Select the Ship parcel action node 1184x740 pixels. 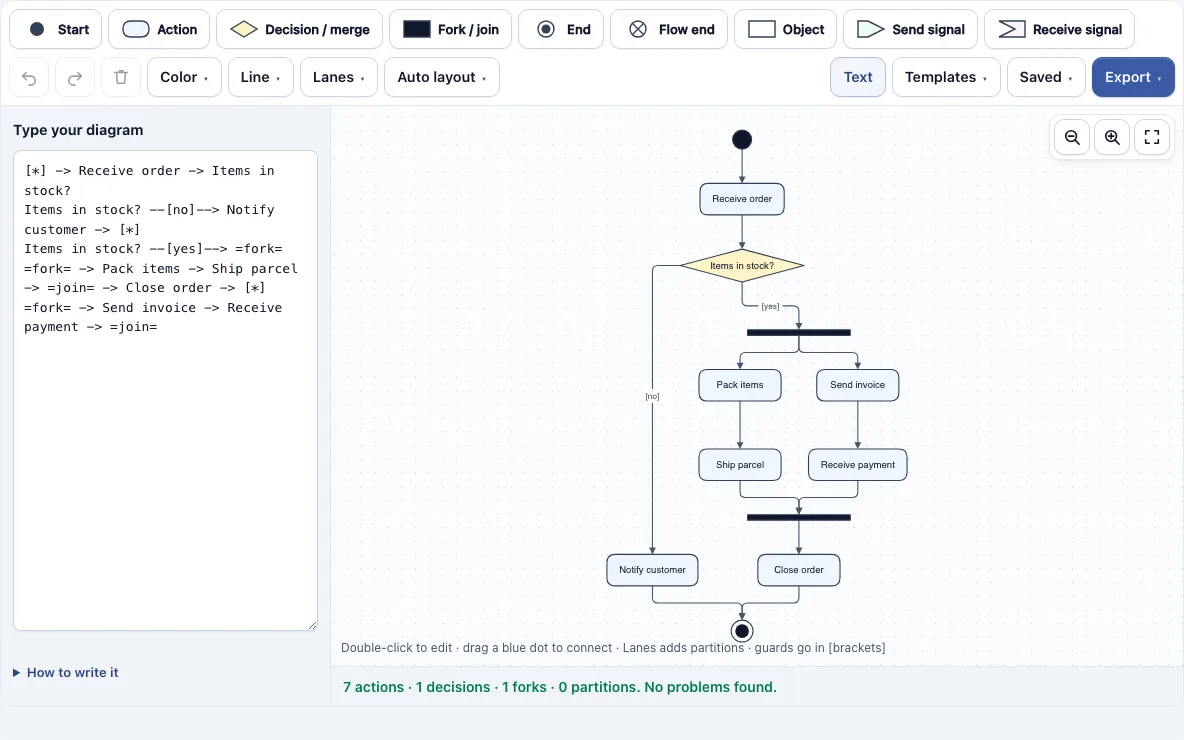[x=740, y=465]
